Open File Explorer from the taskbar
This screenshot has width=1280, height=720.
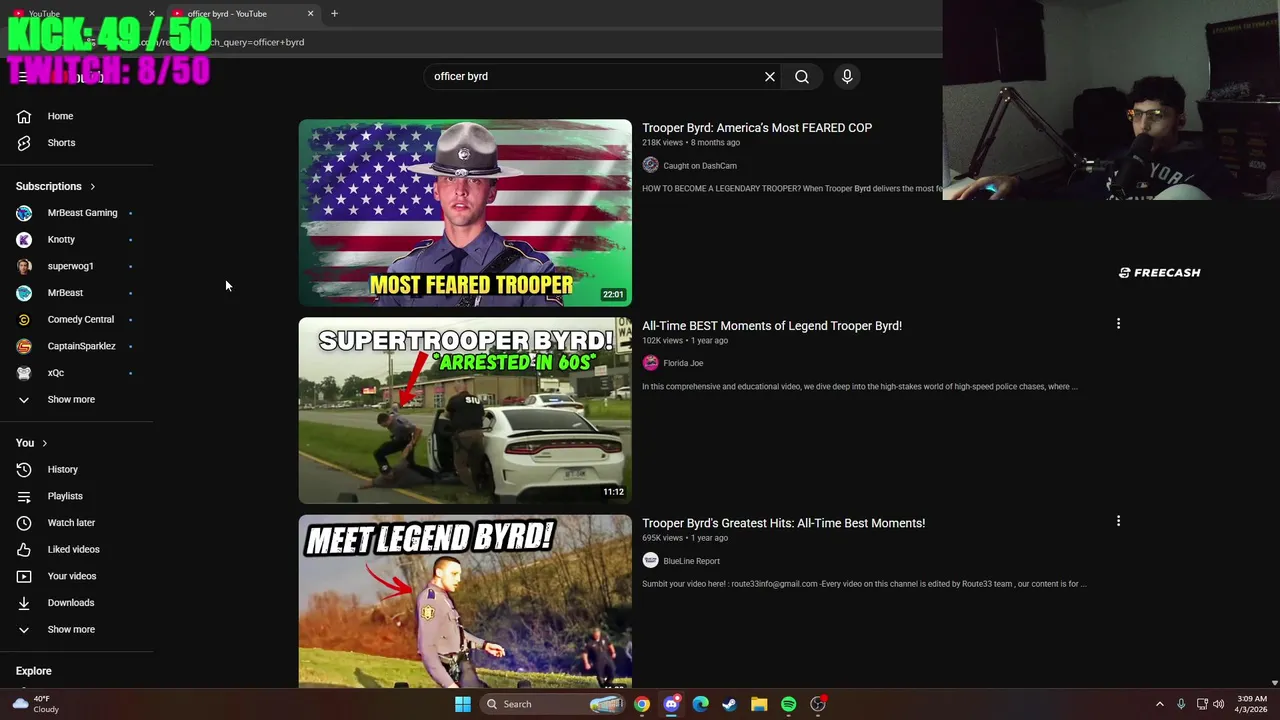[x=759, y=704]
